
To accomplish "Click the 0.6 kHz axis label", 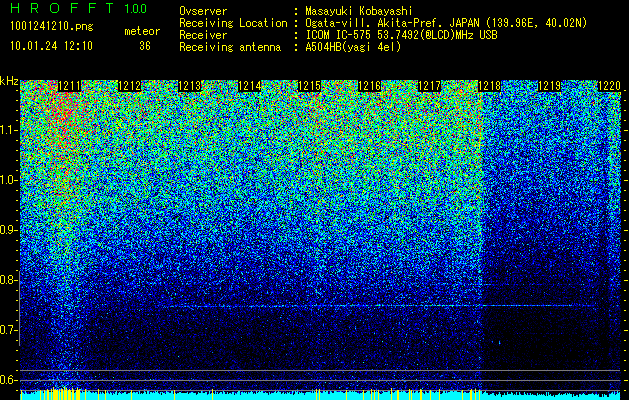I will 8,380.
